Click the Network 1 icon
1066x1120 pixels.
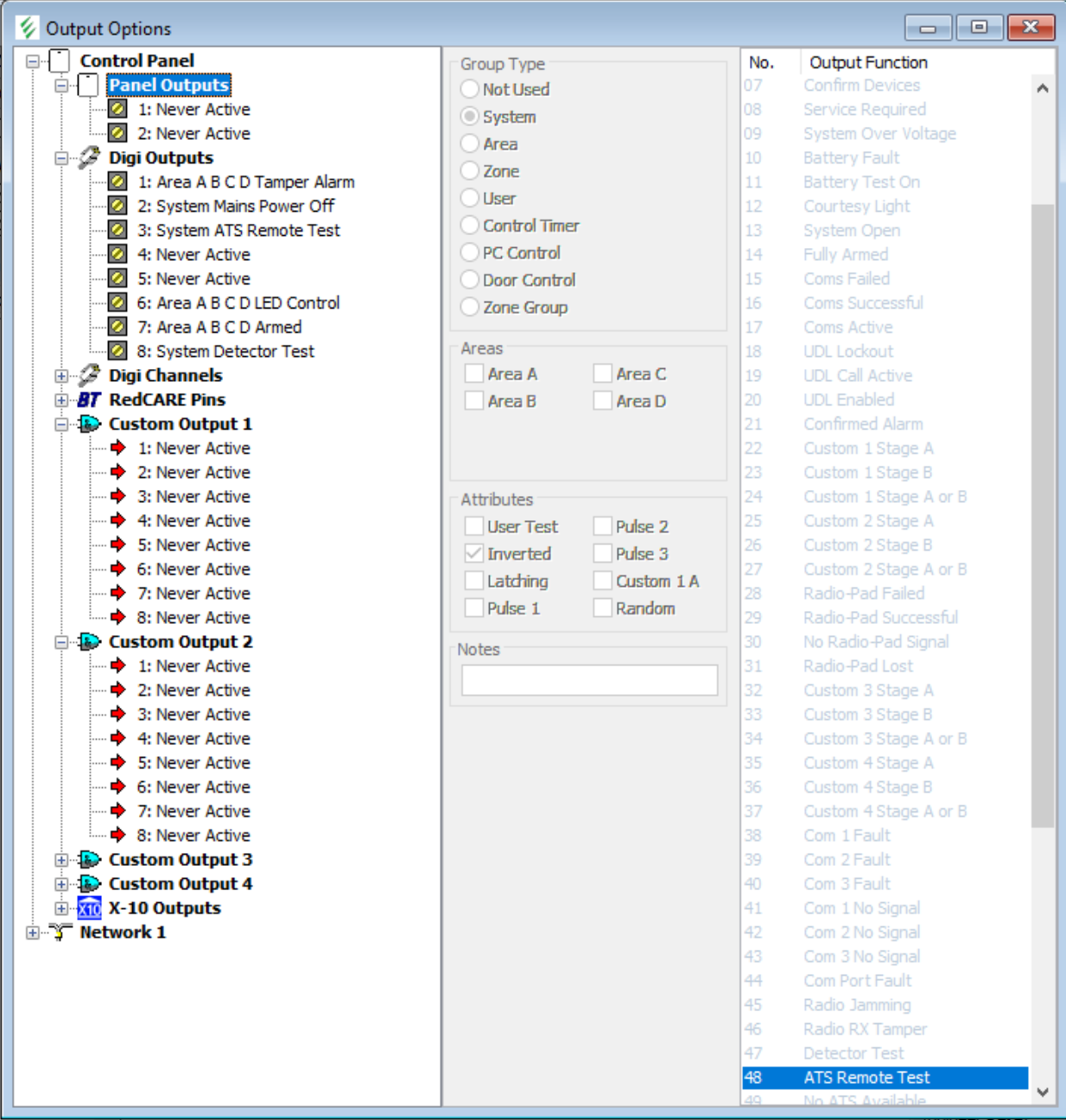click(60, 932)
